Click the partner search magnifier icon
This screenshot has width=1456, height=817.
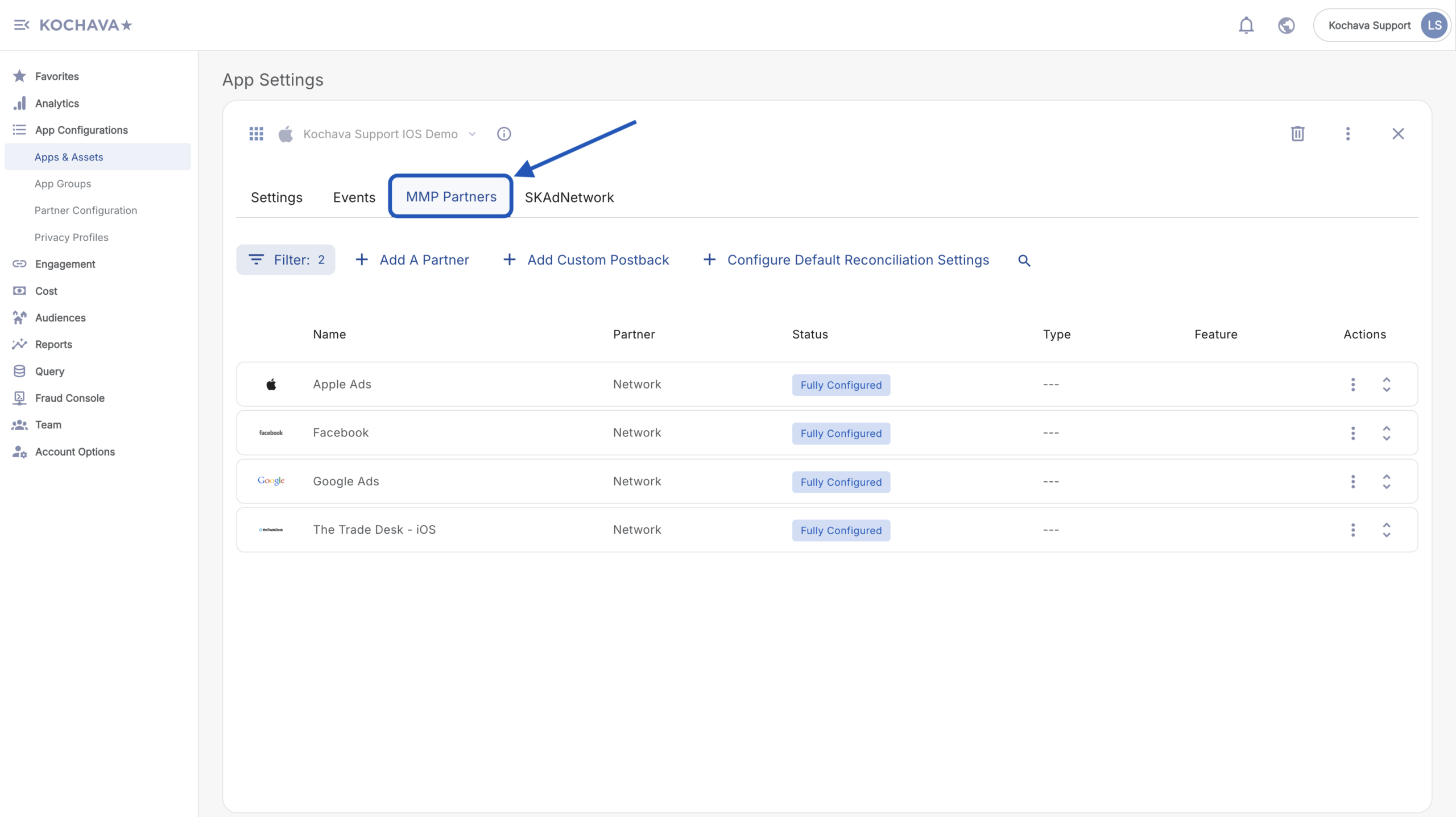pos(1024,260)
